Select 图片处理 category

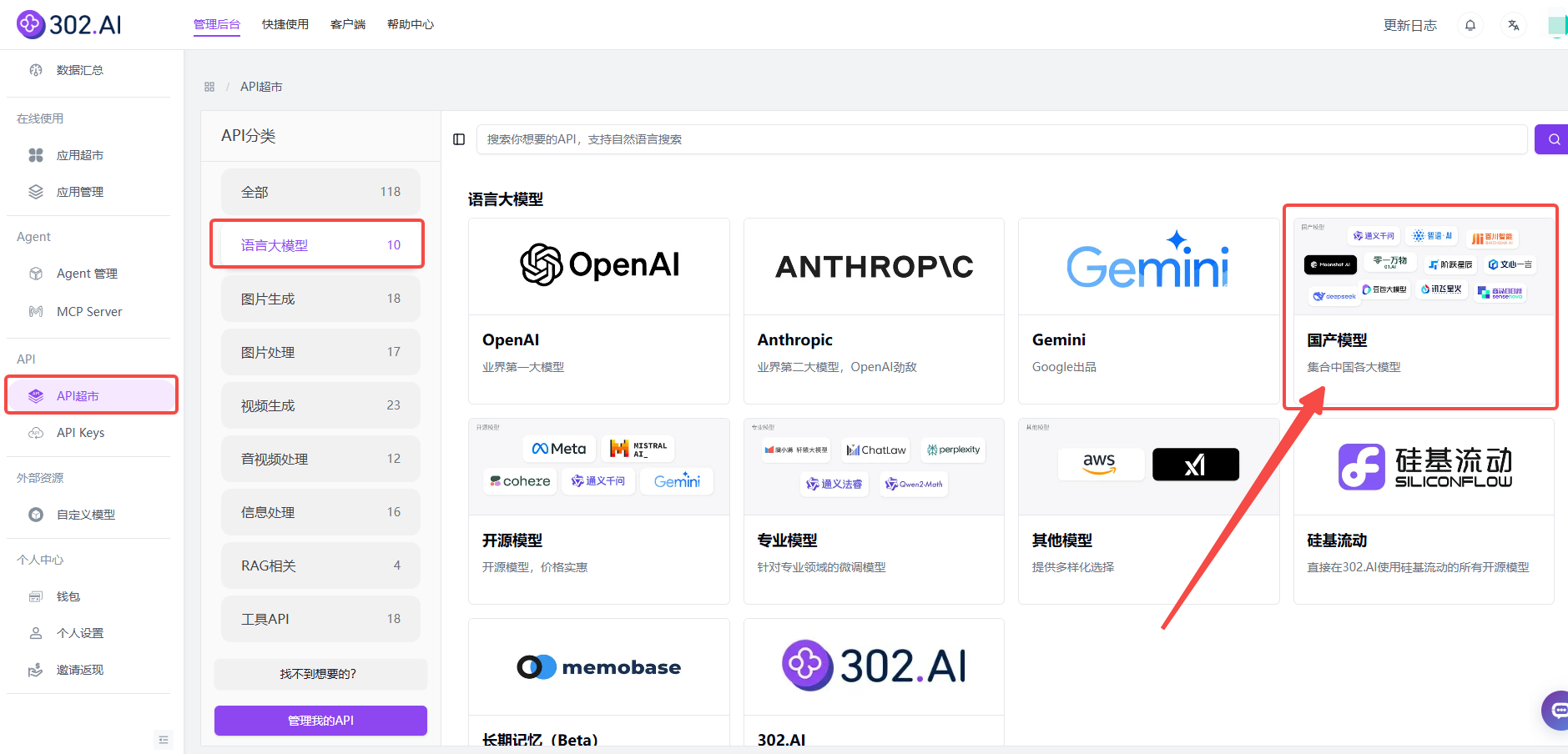coord(320,352)
